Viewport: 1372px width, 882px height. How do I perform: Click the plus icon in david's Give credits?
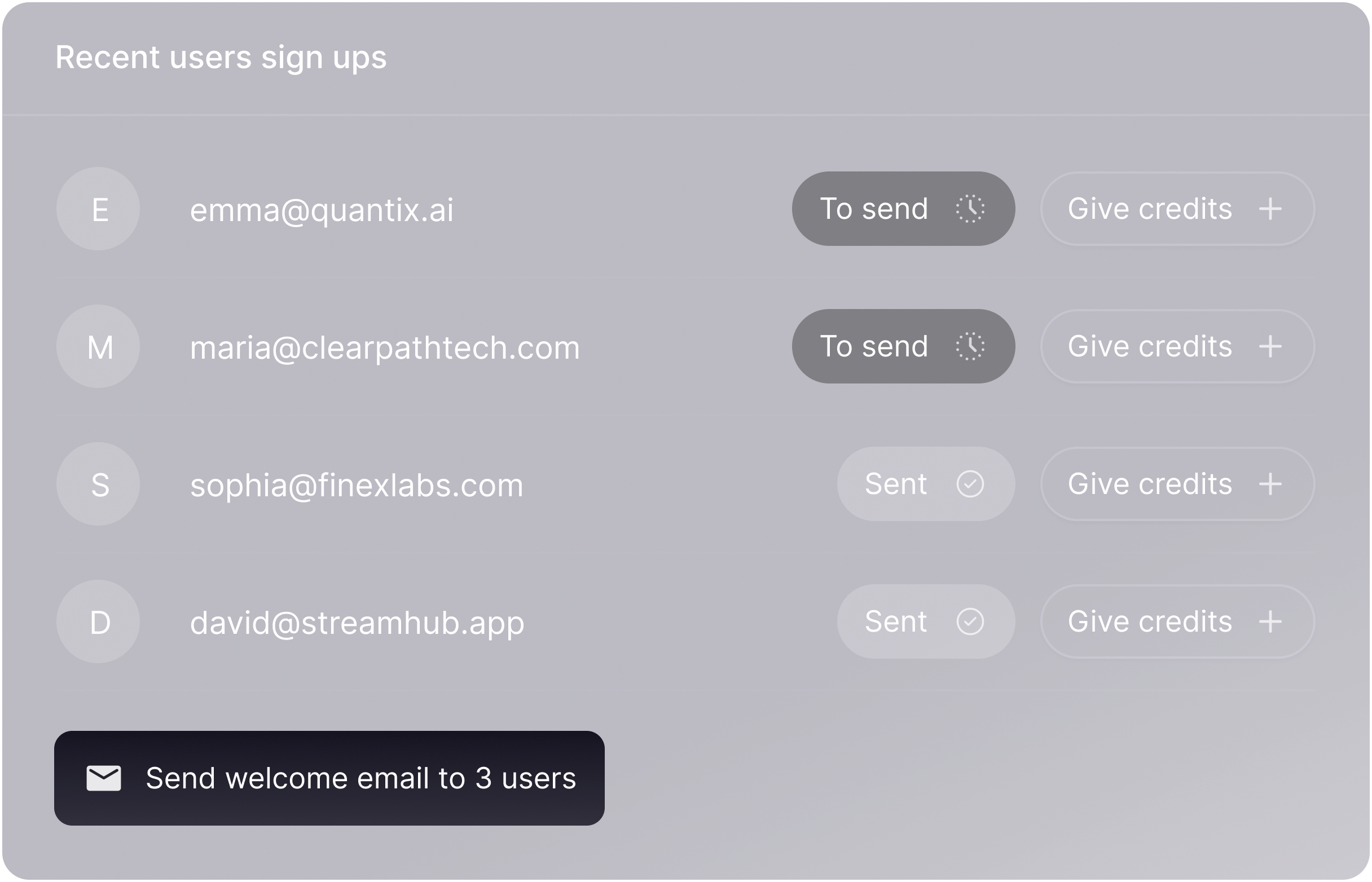pyautogui.click(x=1270, y=621)
